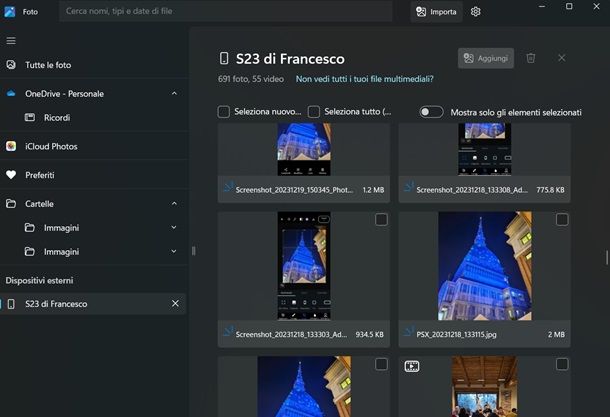Click the first Immagini folder icon
The height and width of the screenshot is (417, 610).
[30, 228]
